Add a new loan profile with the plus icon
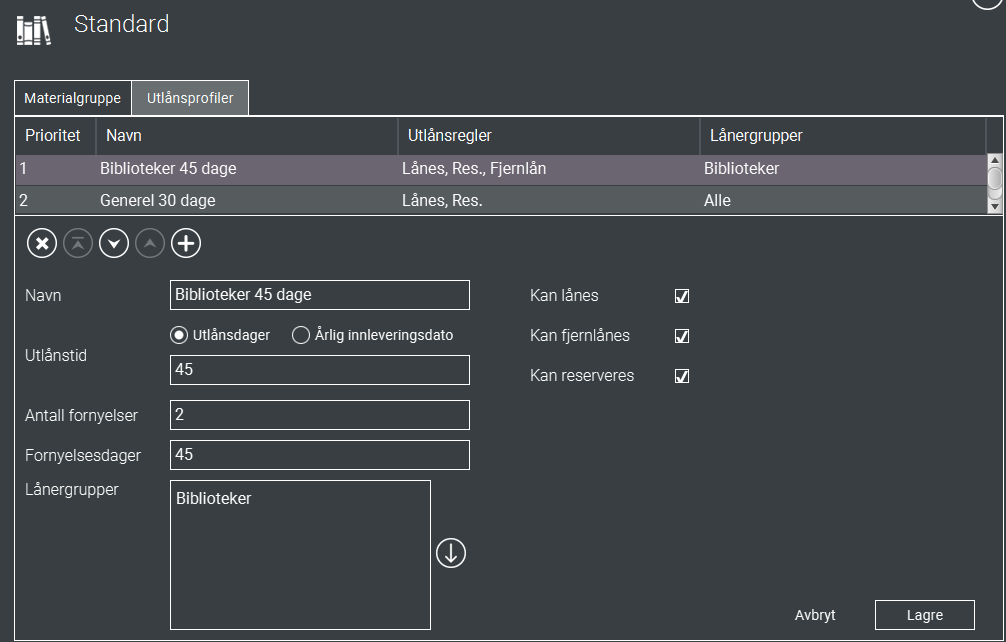The width and height of the screenshot is (1006, 642). coord(186,244)
